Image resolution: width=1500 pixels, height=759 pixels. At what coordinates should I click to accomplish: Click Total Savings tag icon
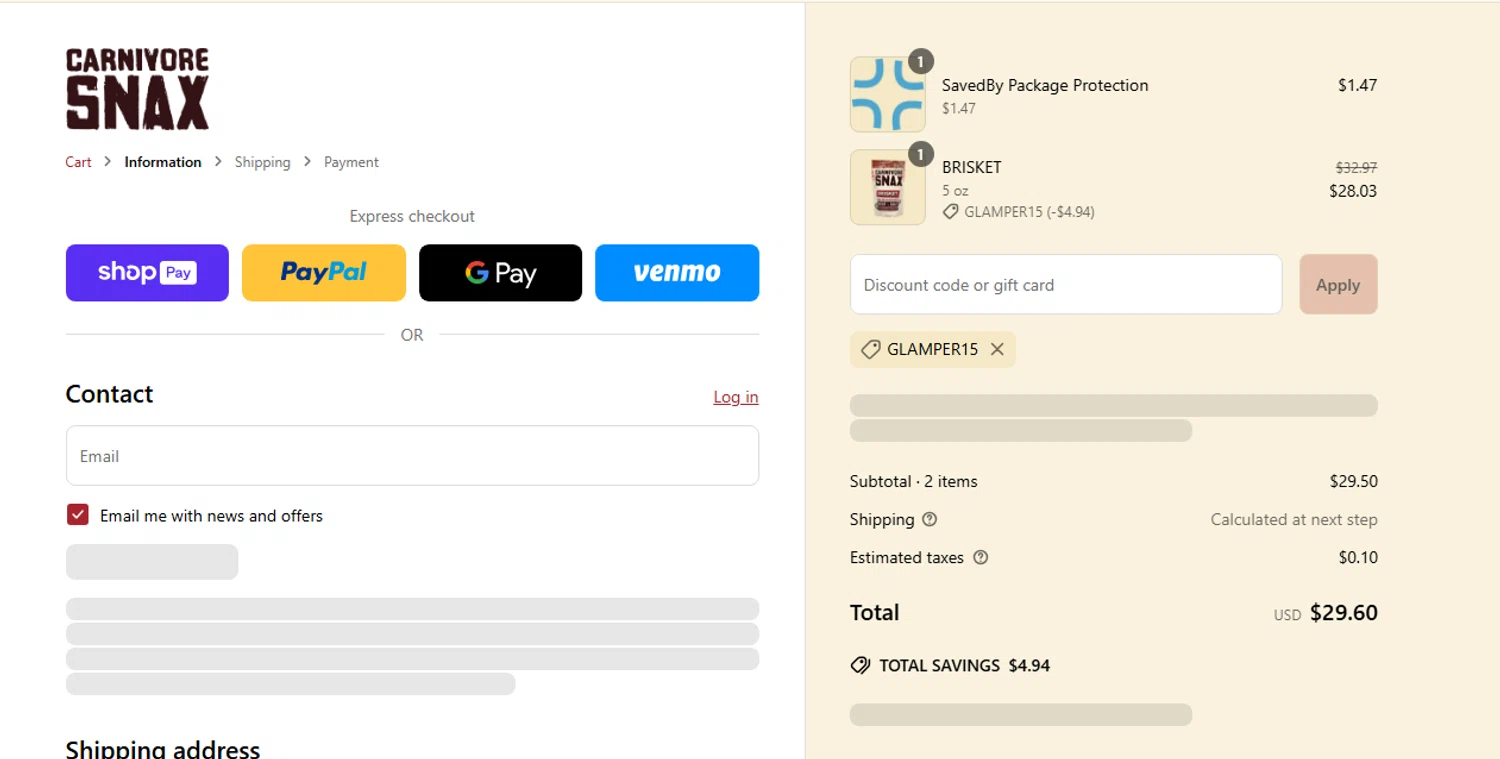[860, 665]
